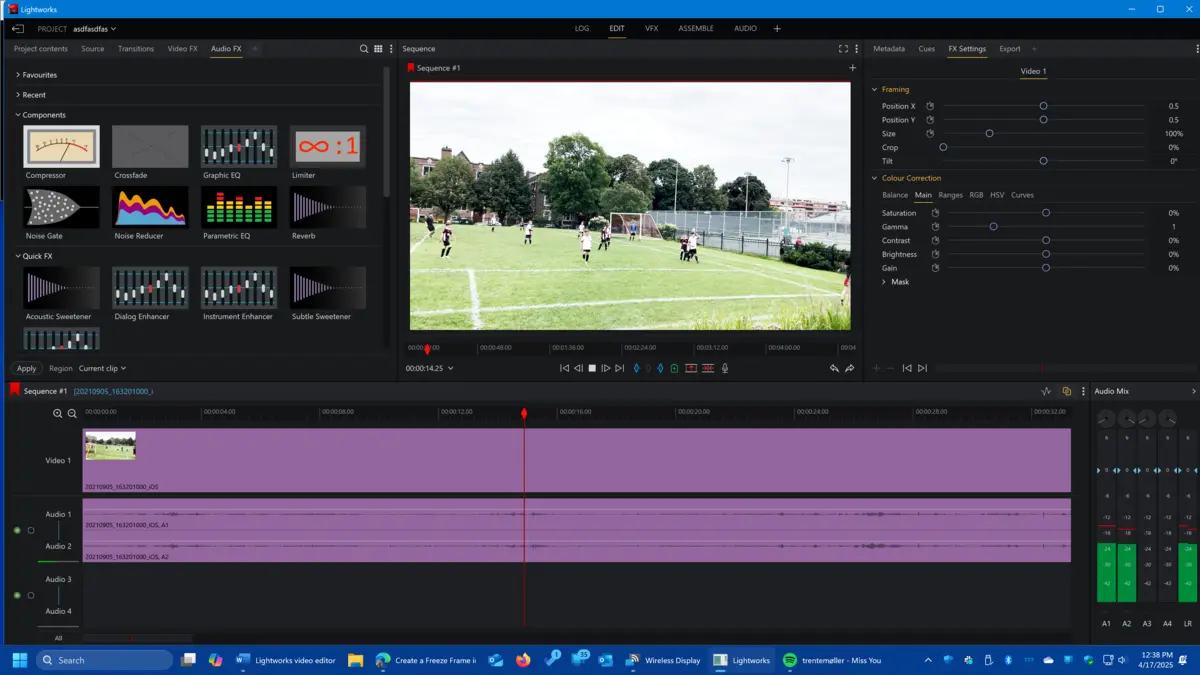Switch to the VFX tab
Viewport: 1200px width, 675px height.
pos(651,28)
